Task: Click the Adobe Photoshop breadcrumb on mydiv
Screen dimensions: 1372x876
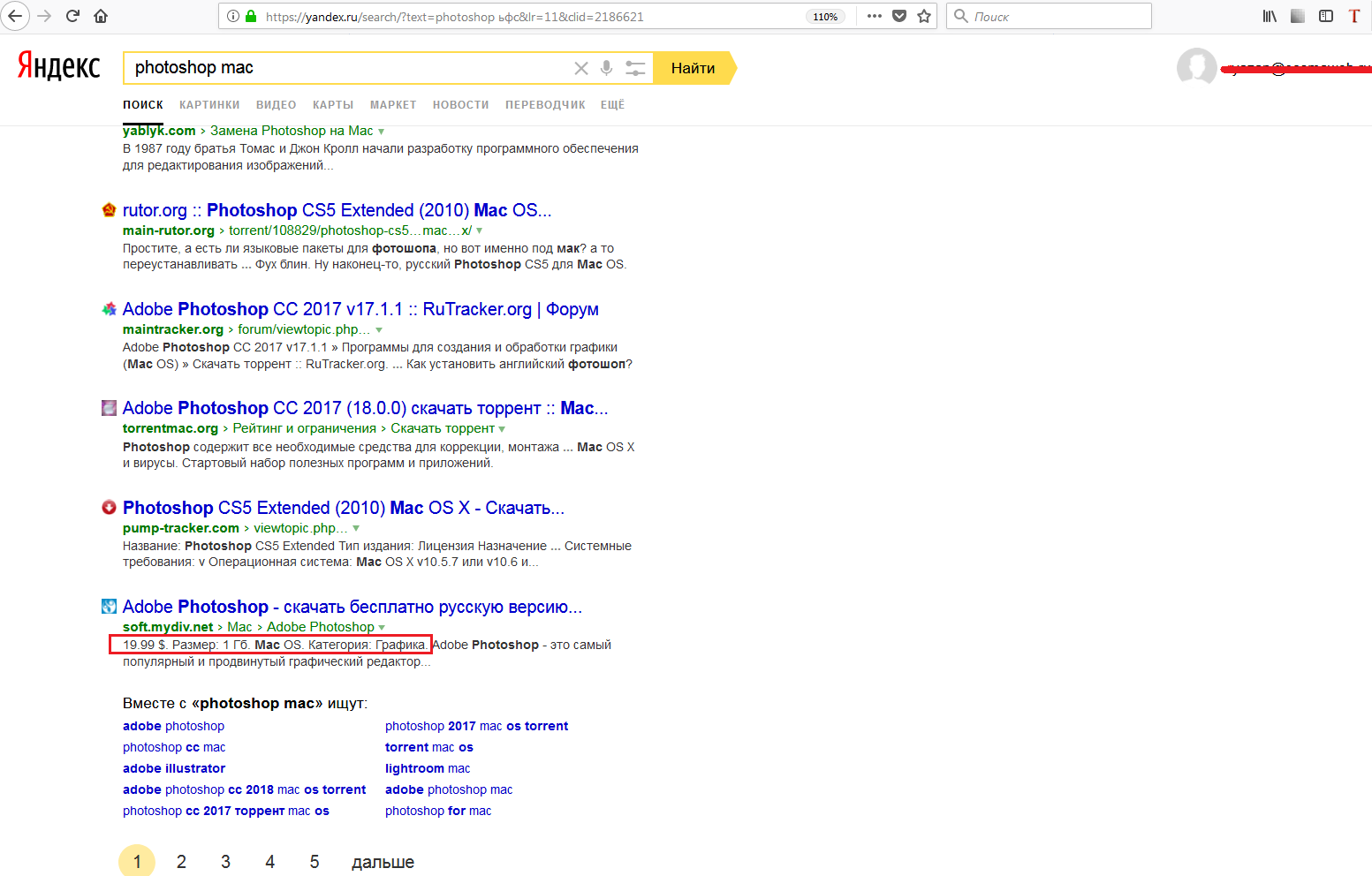Action: 321,627
